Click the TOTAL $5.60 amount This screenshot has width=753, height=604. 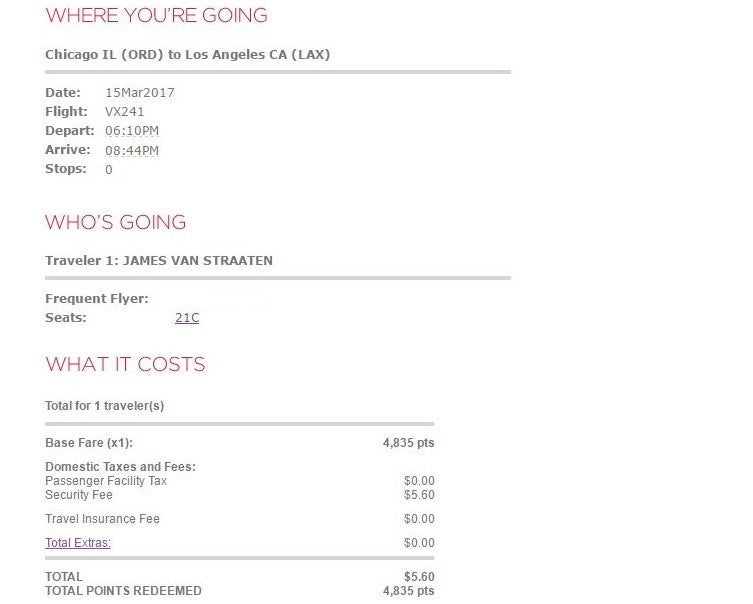point(419,577)
